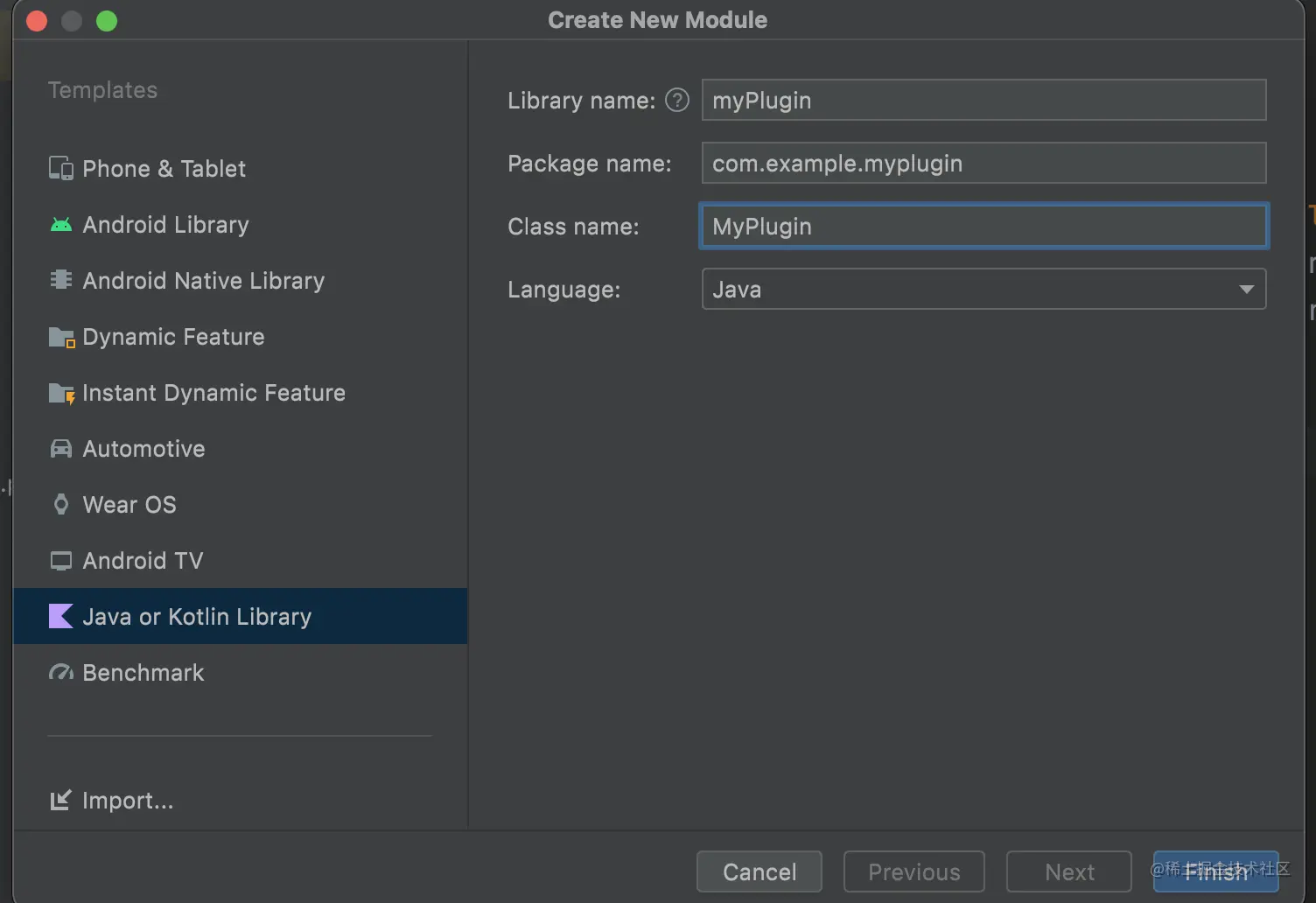Click the Phone & Tablet template icon
The image size is (1316, 903).
(x=60, y=168)
